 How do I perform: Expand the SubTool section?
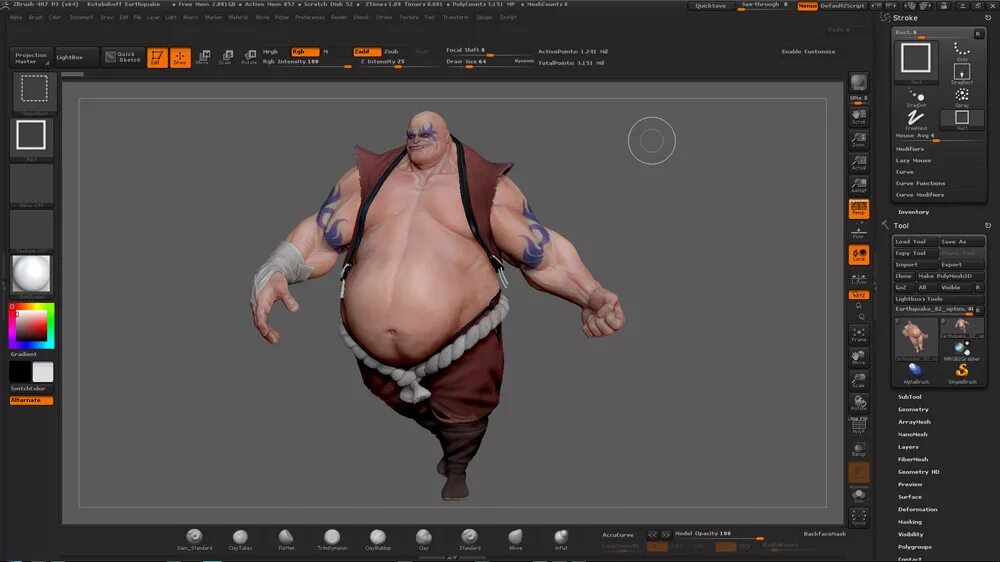[910, 397]
